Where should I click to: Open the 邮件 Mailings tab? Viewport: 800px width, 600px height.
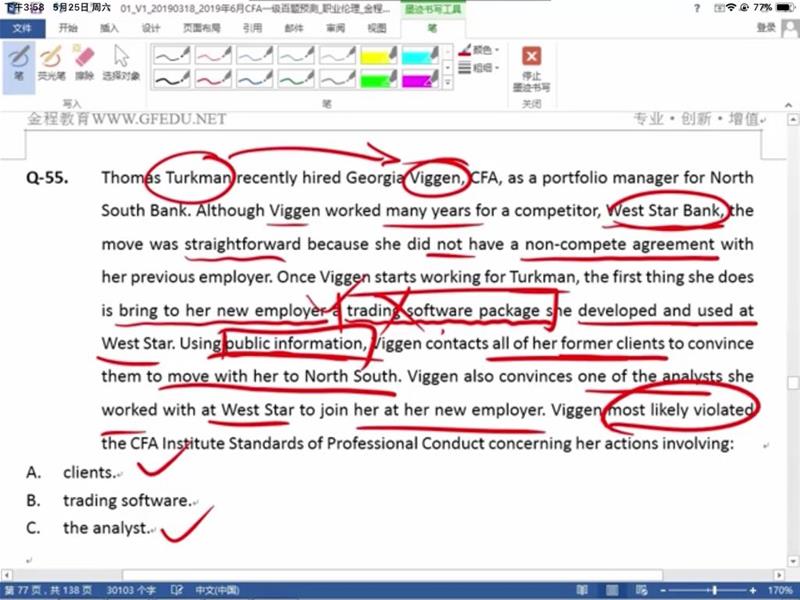[x=293, y=28]
